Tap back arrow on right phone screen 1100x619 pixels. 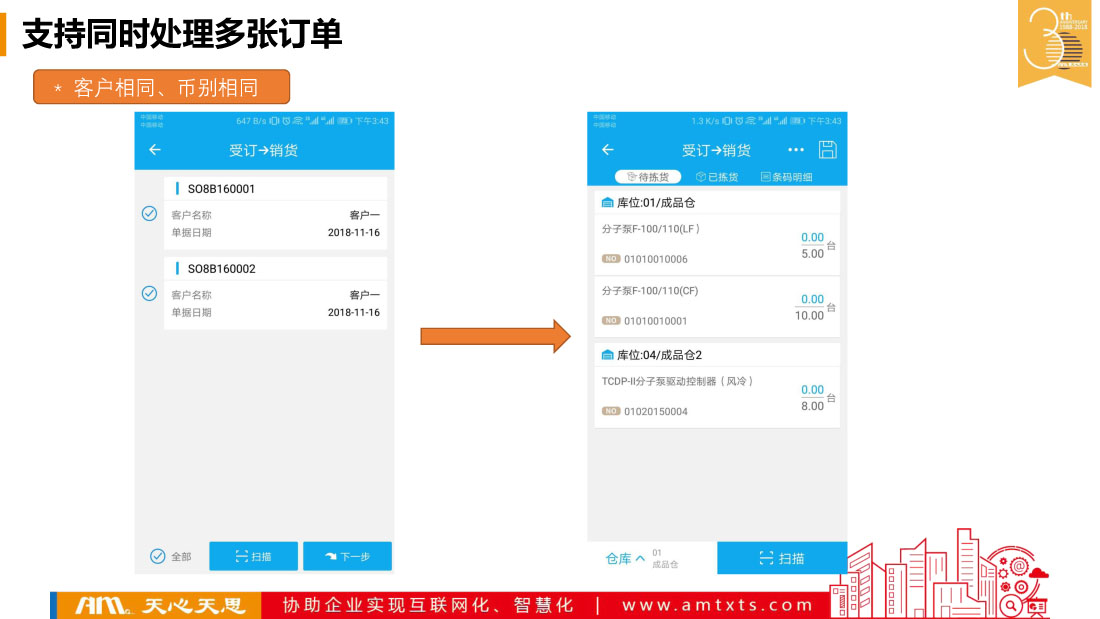607,150
